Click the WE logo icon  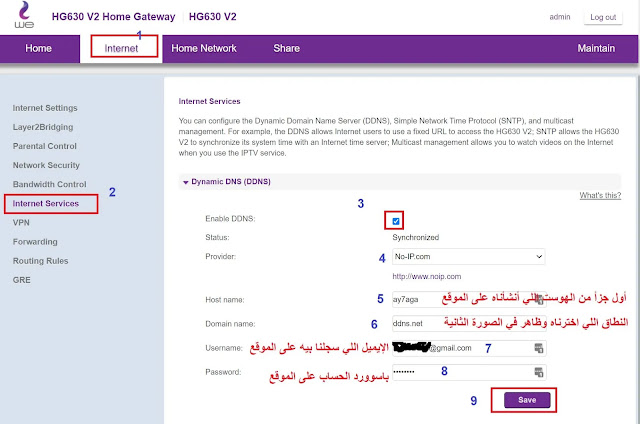point(24,15)
